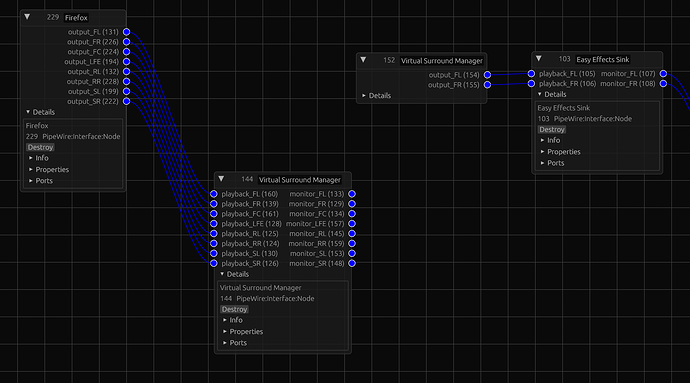Click the Firefox output_FL (131) port
The width and height of the screenshot is (690, 383).
pos(127,32)
